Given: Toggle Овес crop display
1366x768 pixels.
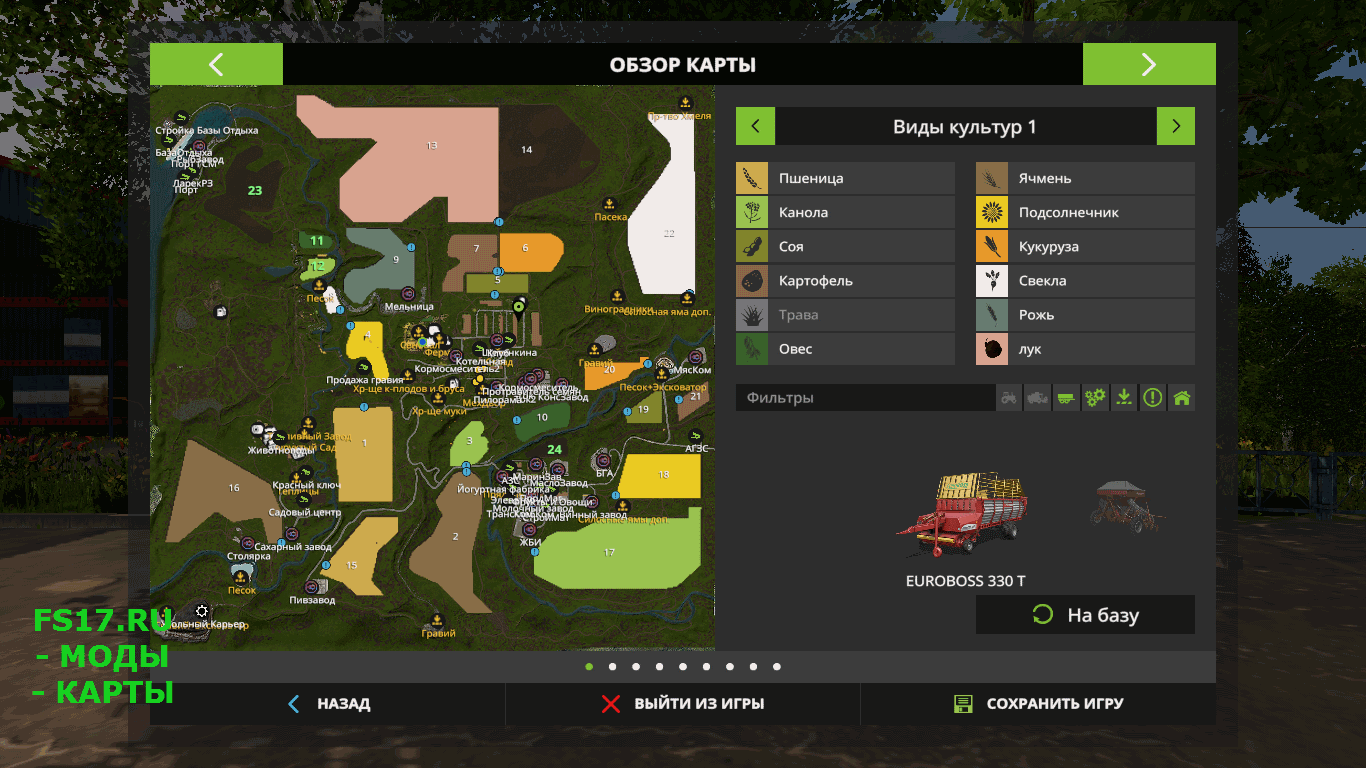Looking at the screenshot, I should (846, 348).
